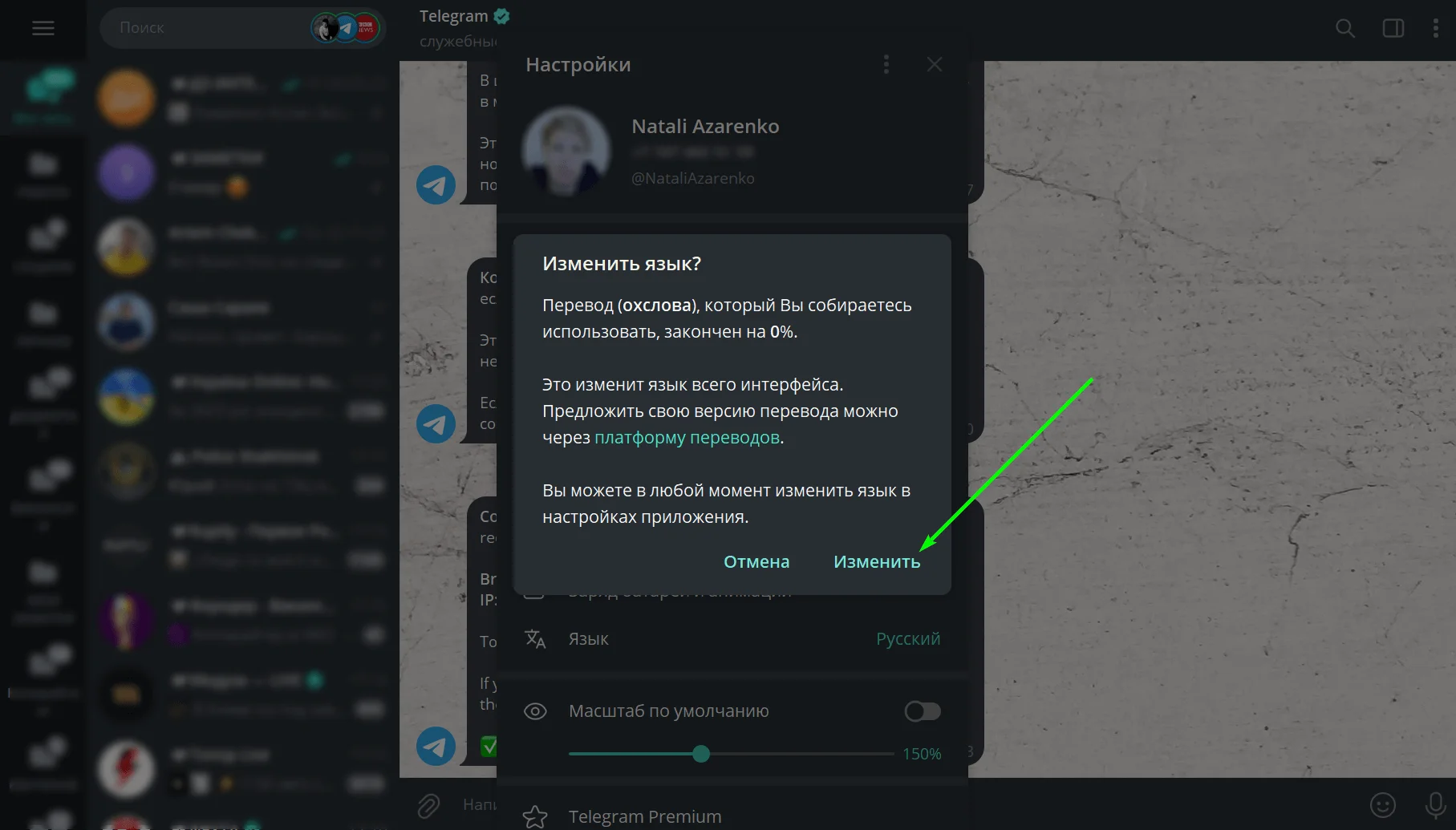The width and height of the screenshot is (1456, 830).
Task: Click the Natali Azarenko name text
Action: pos(705,127)
